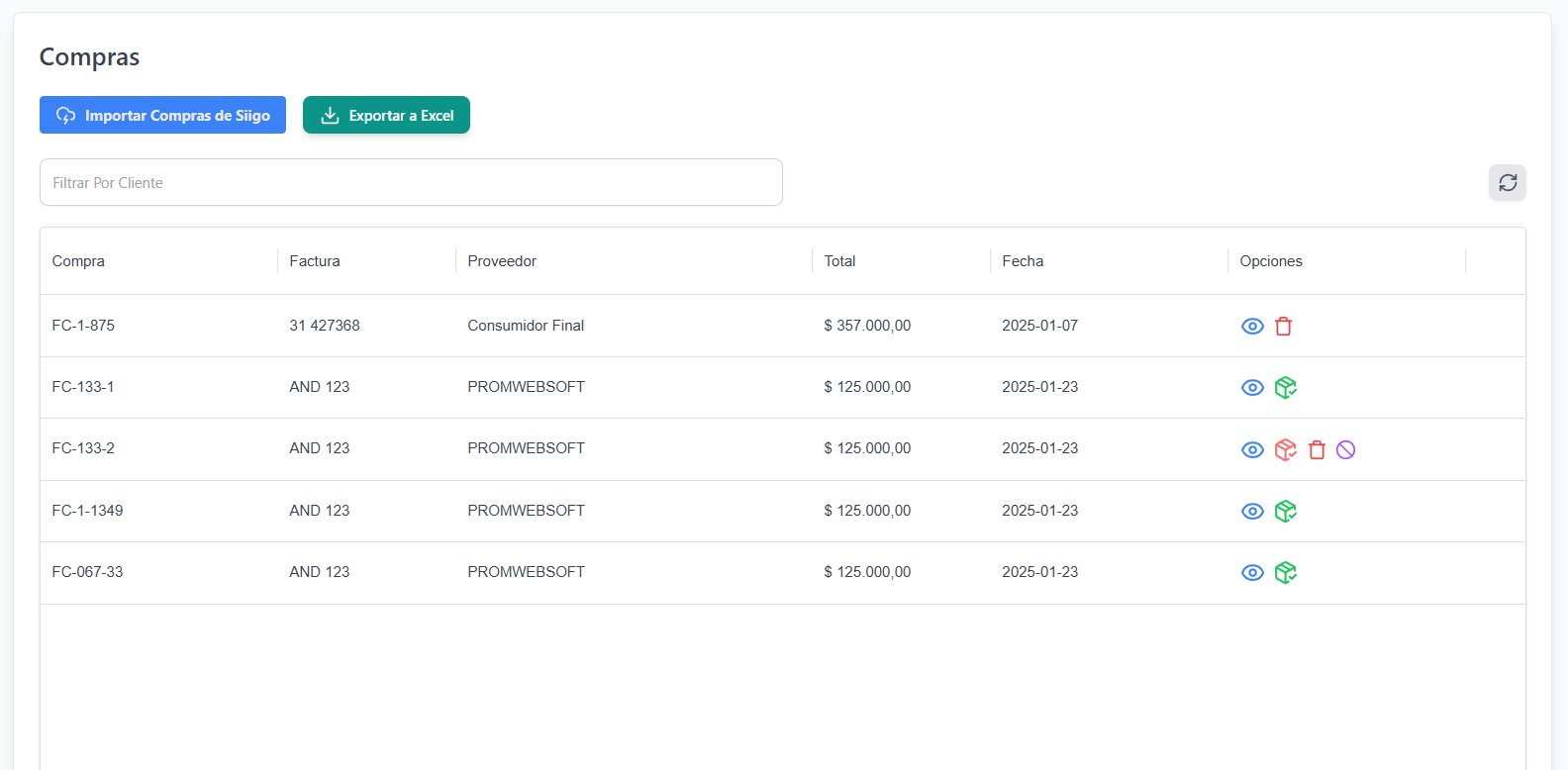Click date 2025-01-07
Viewport: 1568px width, 770px height.
point(1039,326)
